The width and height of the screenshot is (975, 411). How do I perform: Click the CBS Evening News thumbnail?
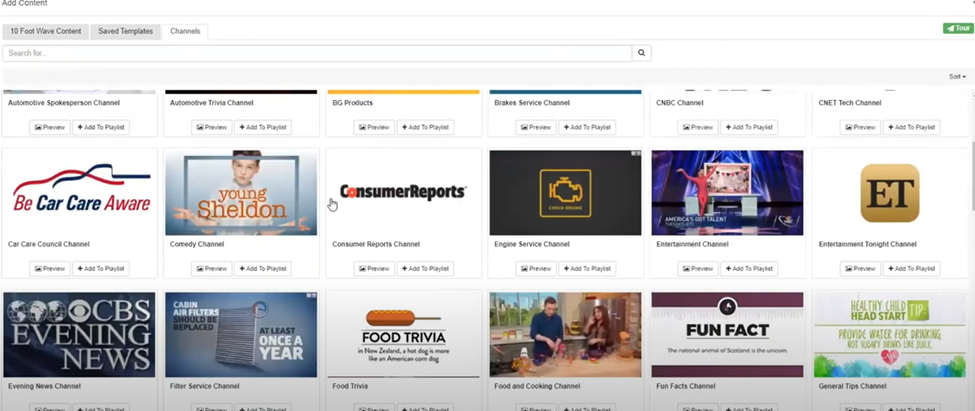point(79,335)
